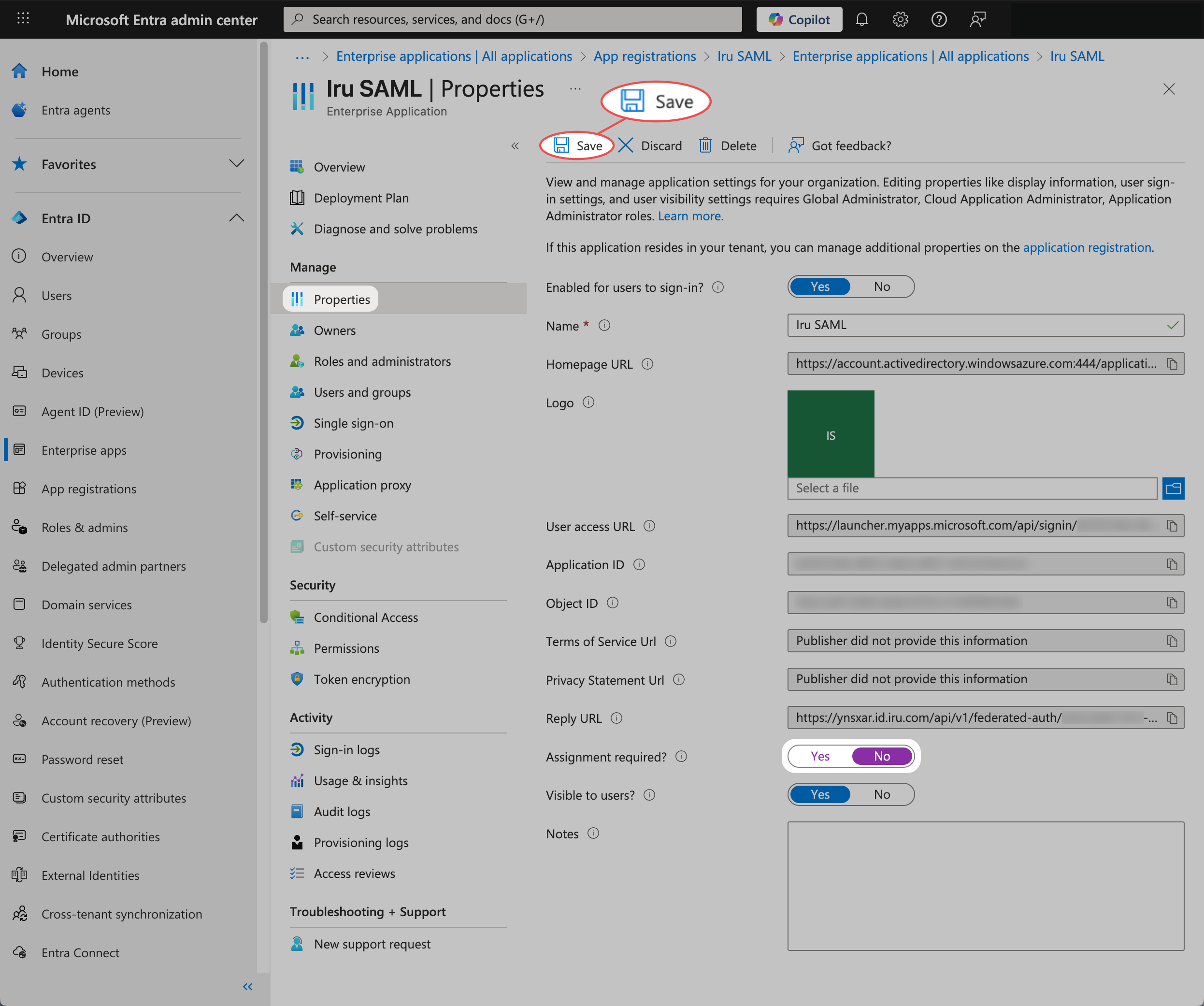Delete the Iru SAML application
Viewport: 1204px width, 1006px height.
point(728,145)
